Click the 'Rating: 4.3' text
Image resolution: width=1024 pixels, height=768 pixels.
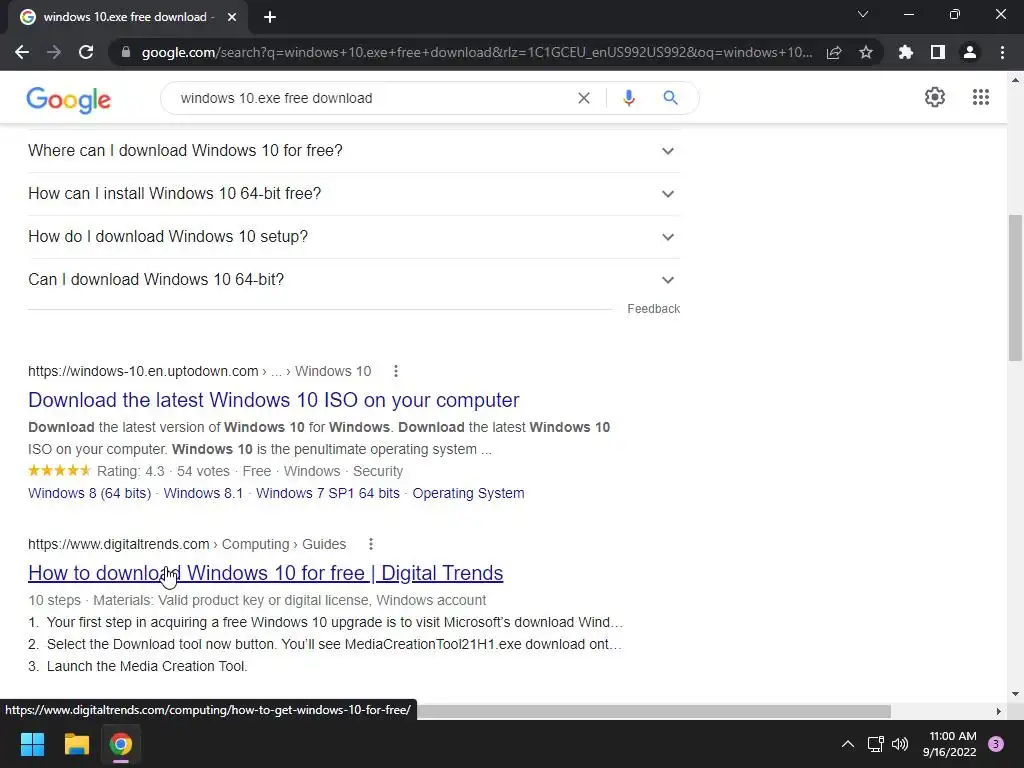point(131,471)
